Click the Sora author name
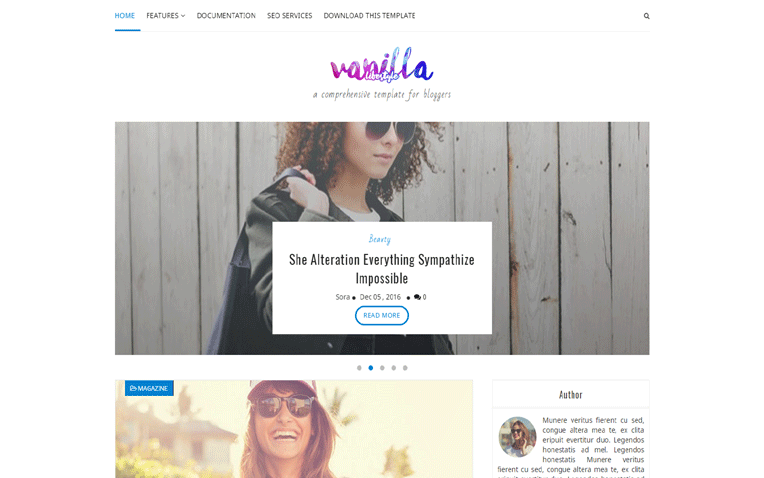Screen dimensions: 764x478 (x=343, y=297)
